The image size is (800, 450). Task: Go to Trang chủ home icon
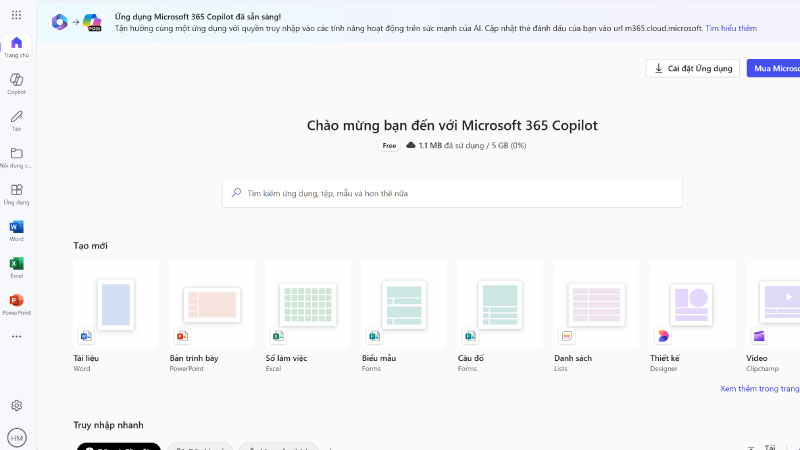[16, 46]
